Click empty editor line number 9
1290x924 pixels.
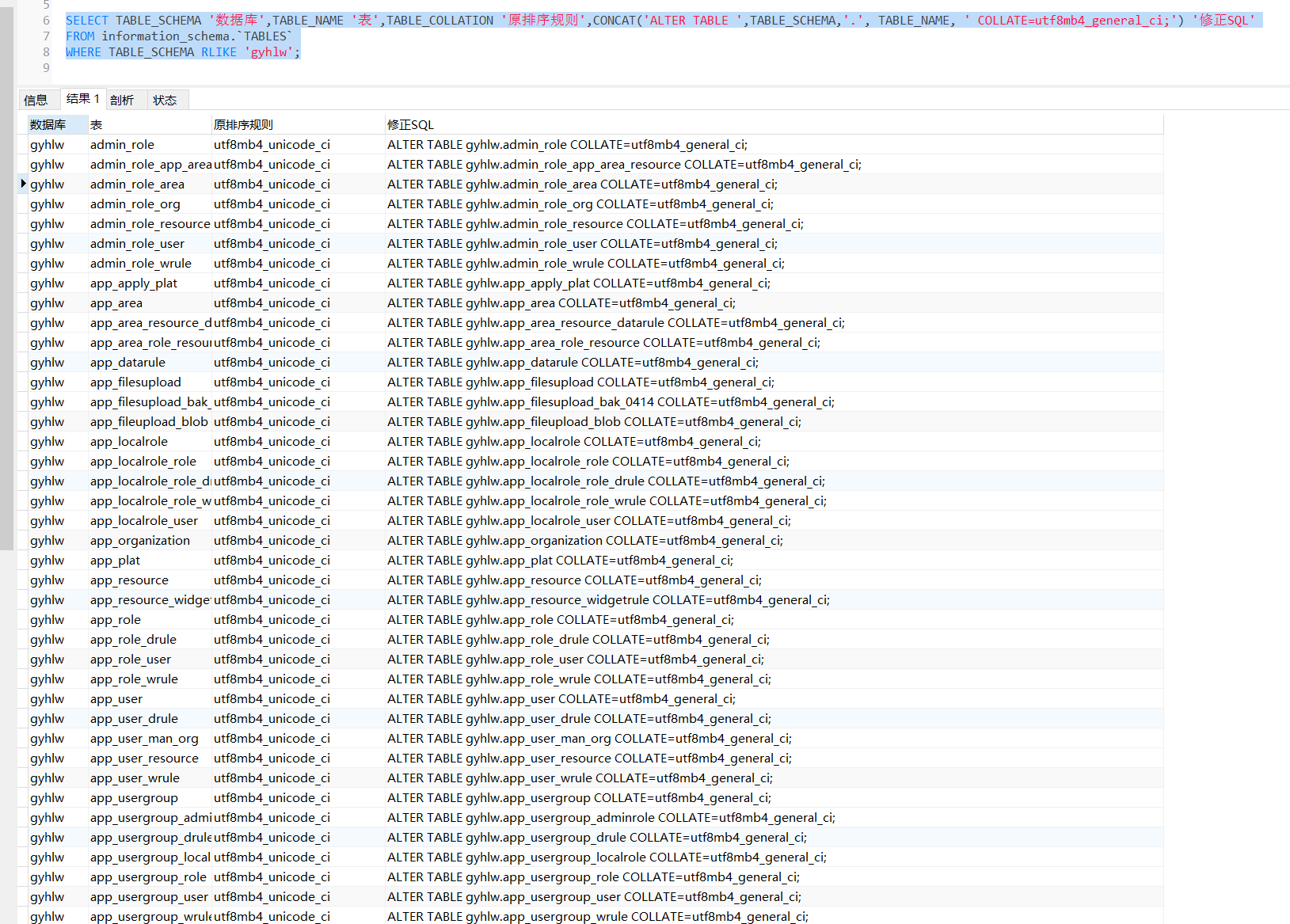click(46, 68)
